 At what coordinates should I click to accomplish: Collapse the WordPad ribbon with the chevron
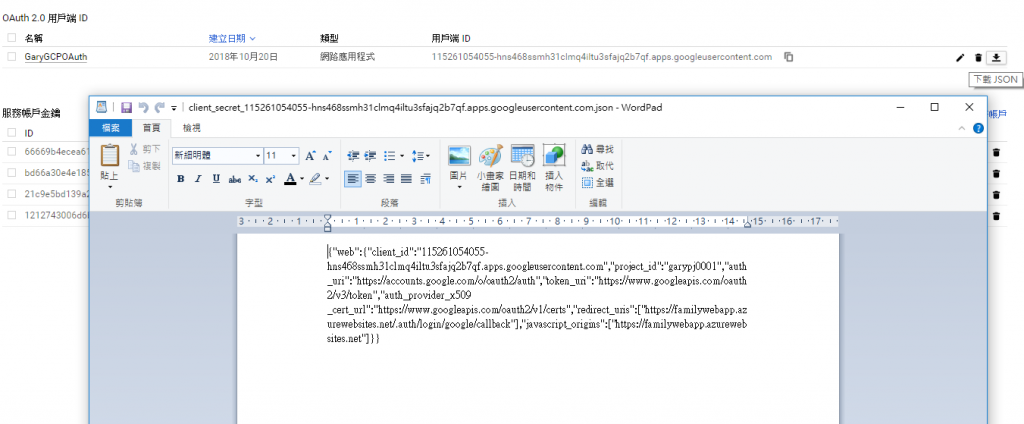click(x=961, y=128)
